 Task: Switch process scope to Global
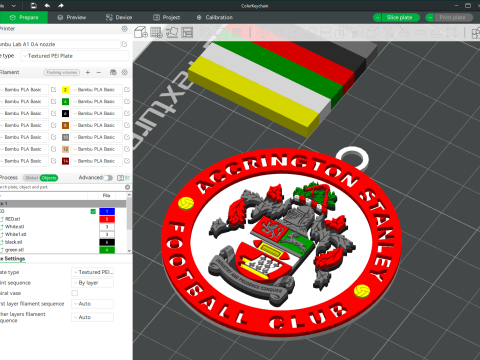(x=32, y=178)
